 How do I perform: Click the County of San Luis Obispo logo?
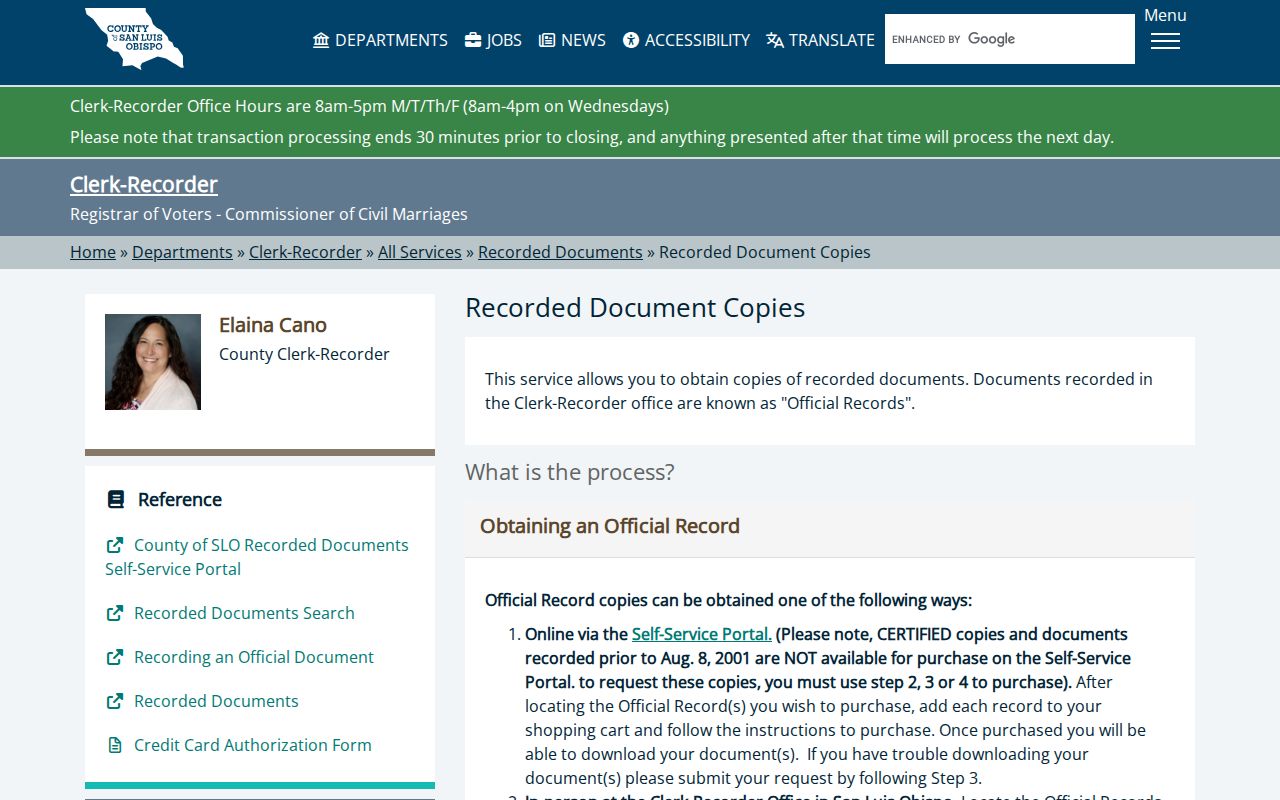[134, 38]
